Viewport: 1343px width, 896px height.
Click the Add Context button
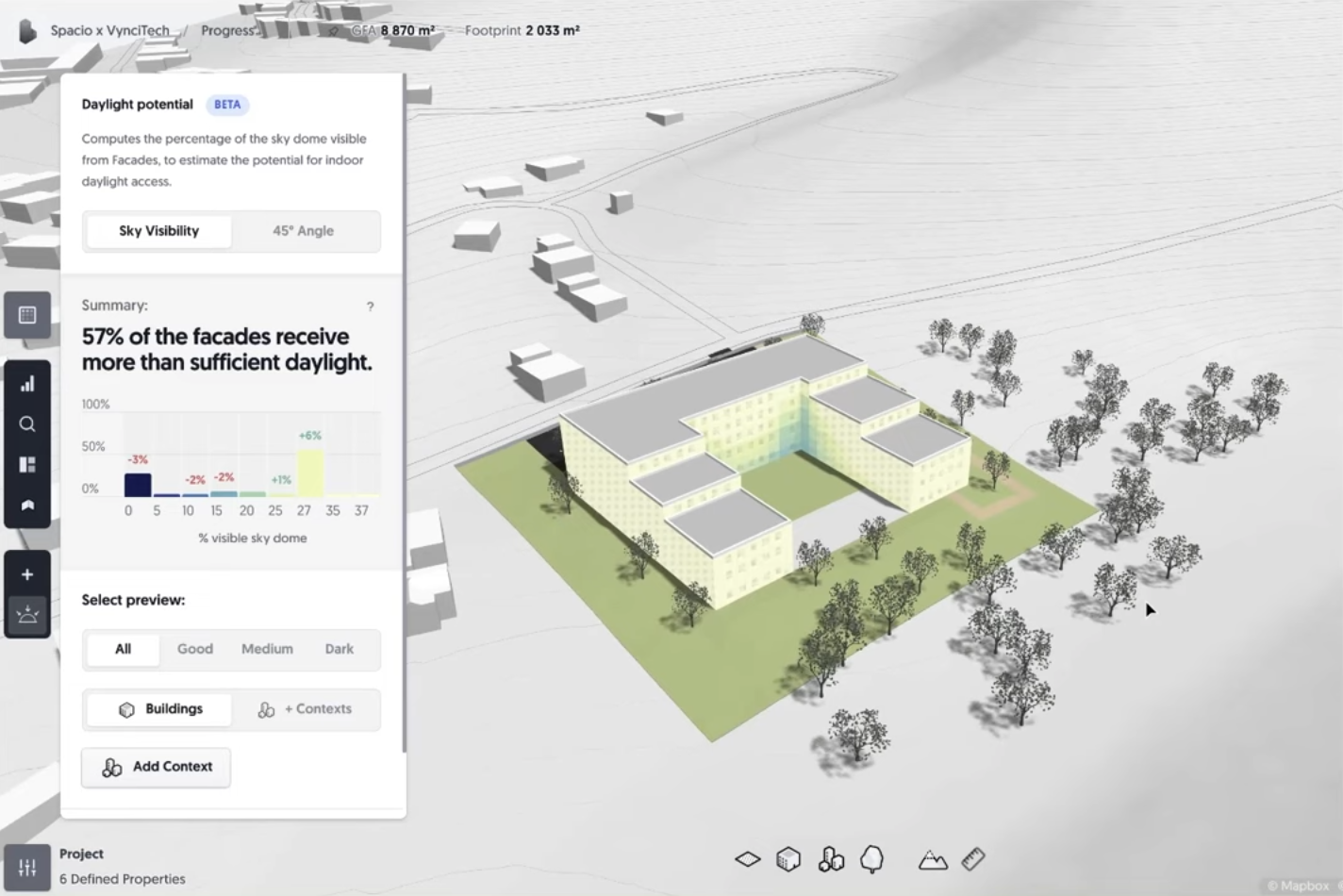point(157,767)
